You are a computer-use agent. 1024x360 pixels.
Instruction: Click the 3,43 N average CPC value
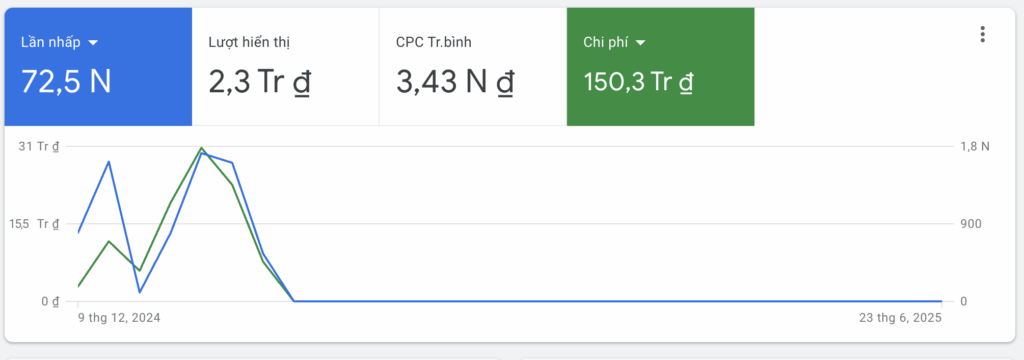(x=455, y=83)
